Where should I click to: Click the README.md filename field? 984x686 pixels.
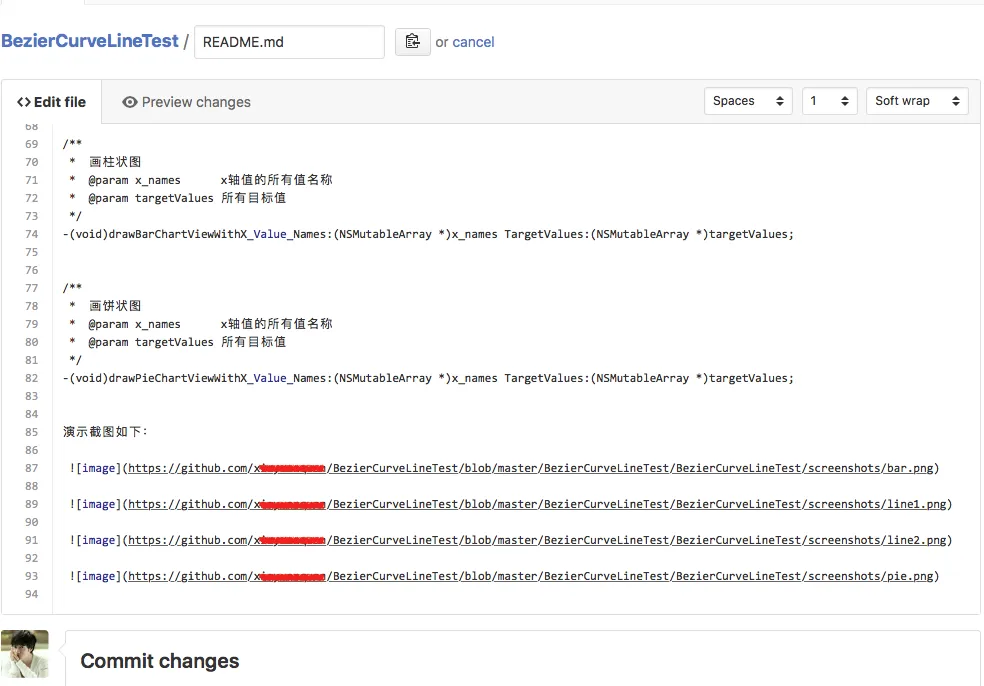coord(289,42)
